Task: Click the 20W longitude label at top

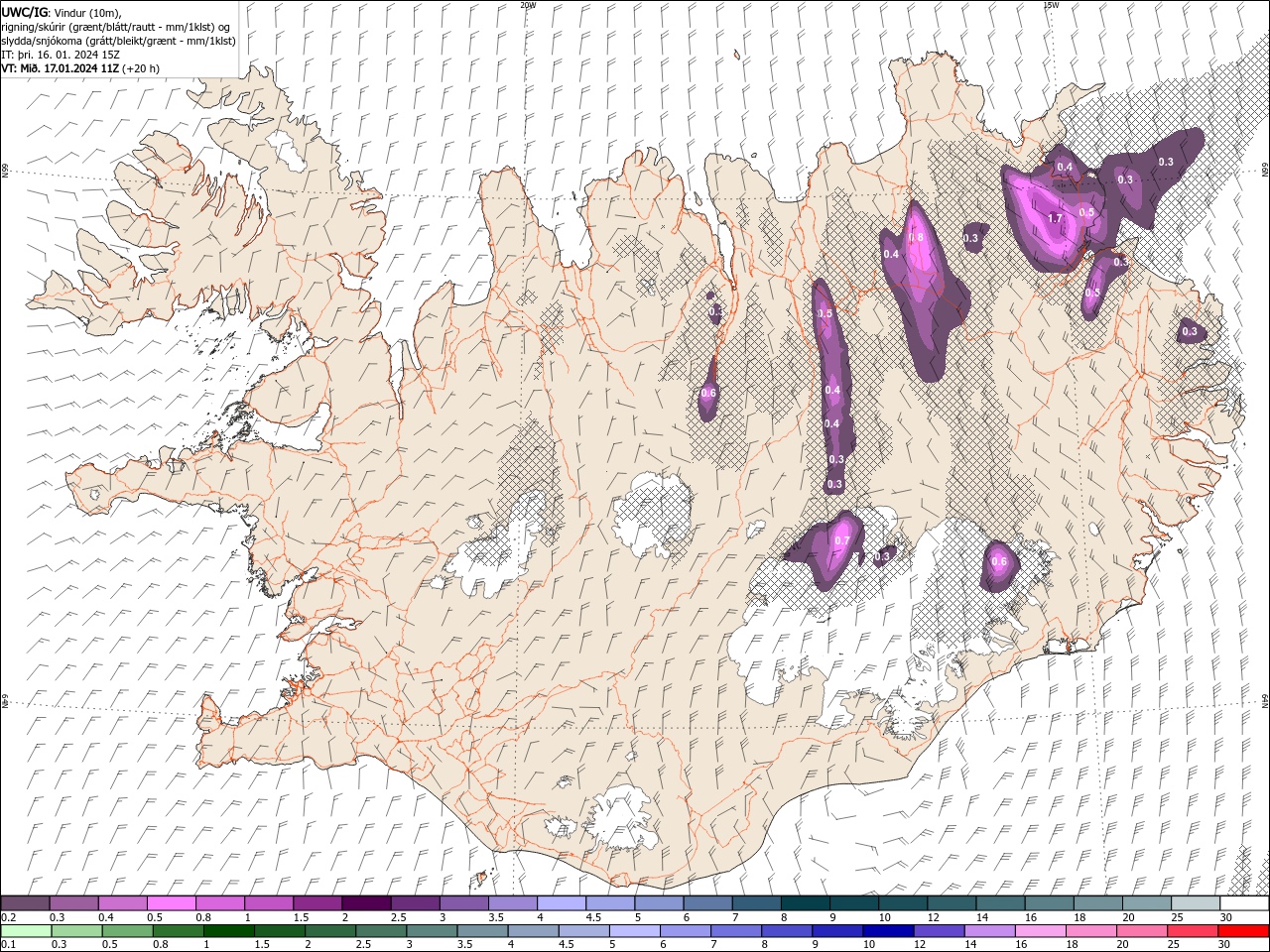Action: click(528, 5)
